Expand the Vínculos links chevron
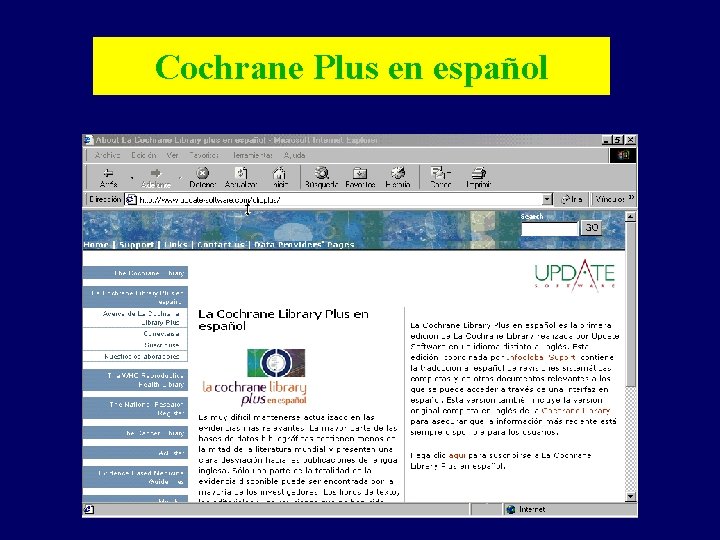 click(x=631, y=198)
